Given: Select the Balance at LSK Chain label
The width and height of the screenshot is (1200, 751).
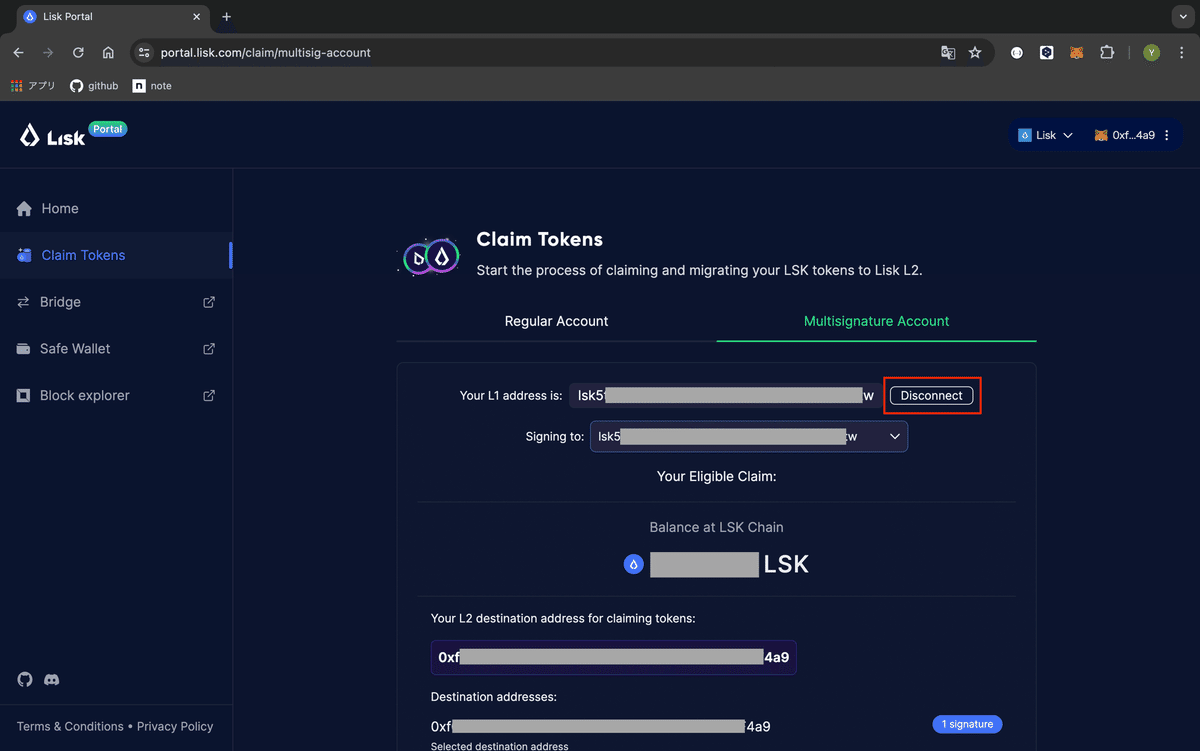Looking at the screenshot, I should point(716,527).
